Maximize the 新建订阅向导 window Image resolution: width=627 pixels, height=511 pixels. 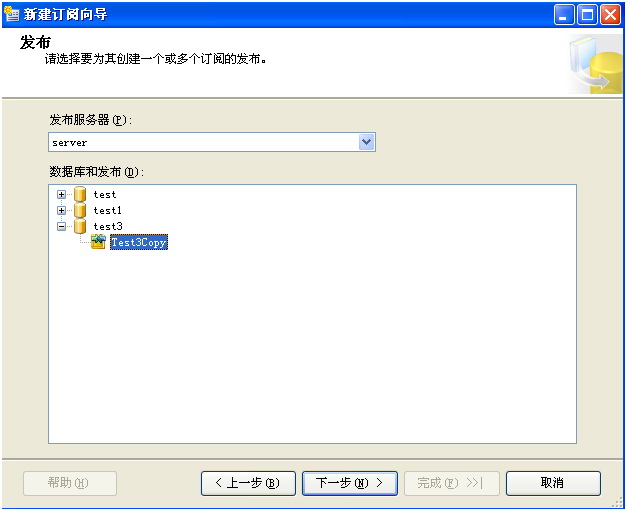pos(587,14)
